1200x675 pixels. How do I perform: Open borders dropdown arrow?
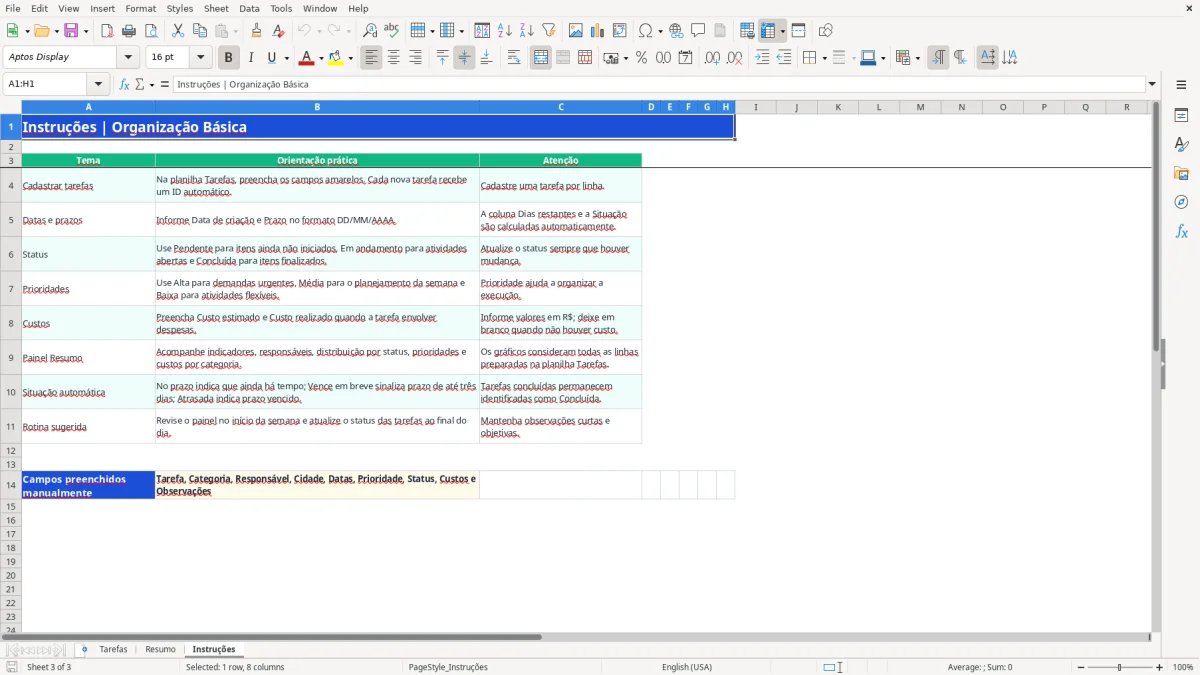(x=824, y=58)
